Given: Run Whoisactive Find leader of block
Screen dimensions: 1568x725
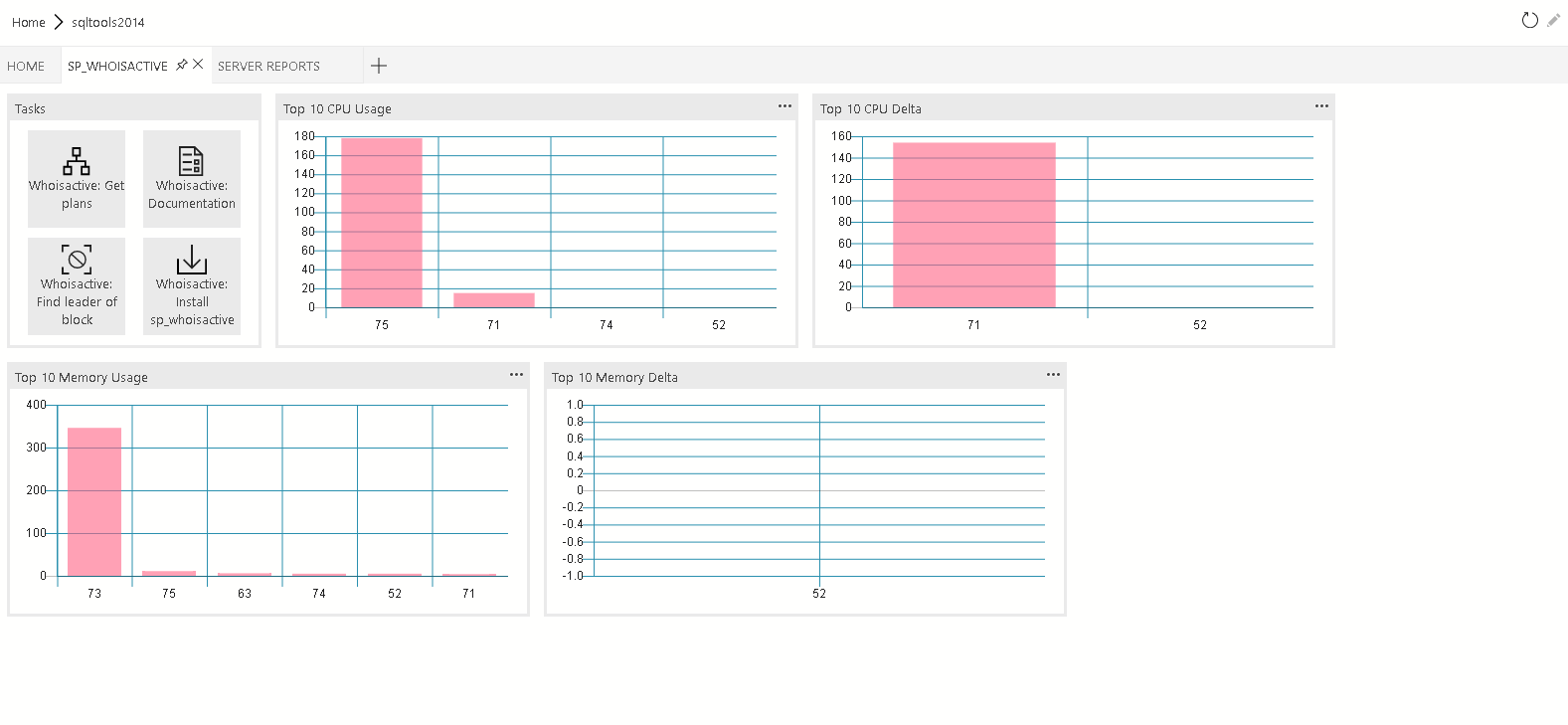Looking at the screenshot, I should [77, 260].
